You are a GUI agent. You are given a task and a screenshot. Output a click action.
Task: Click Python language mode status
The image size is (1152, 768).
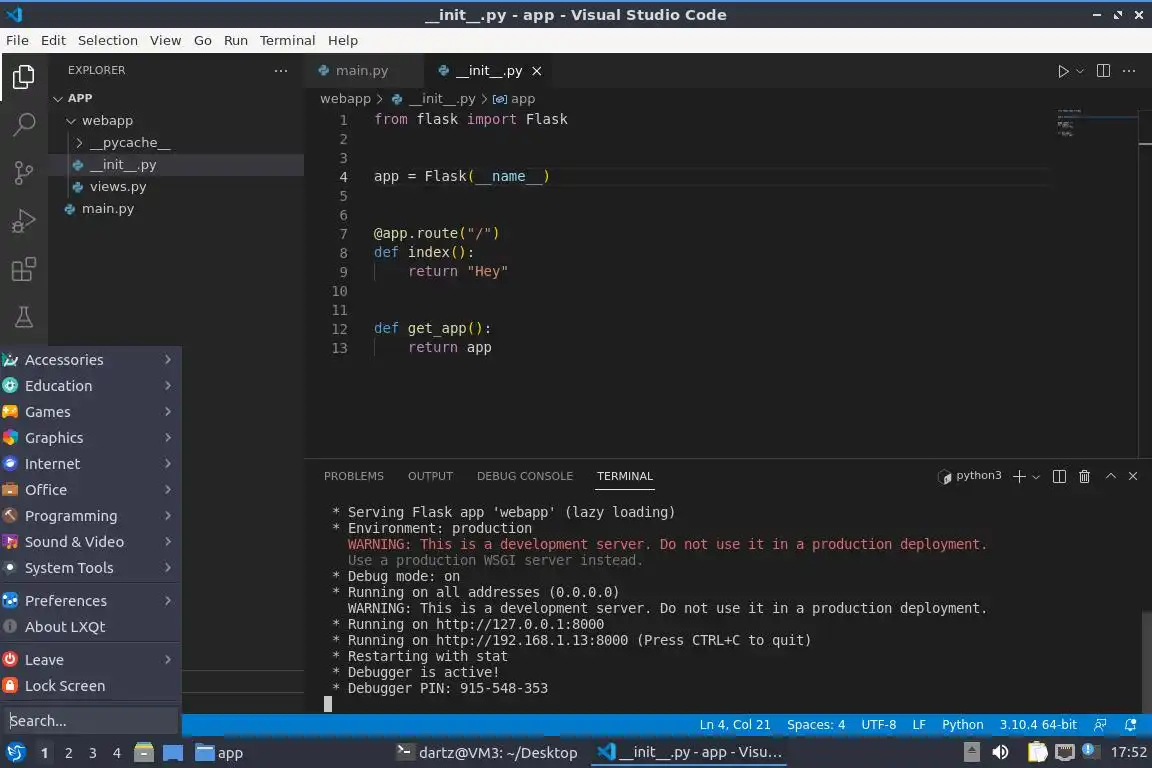coord(962,725)
